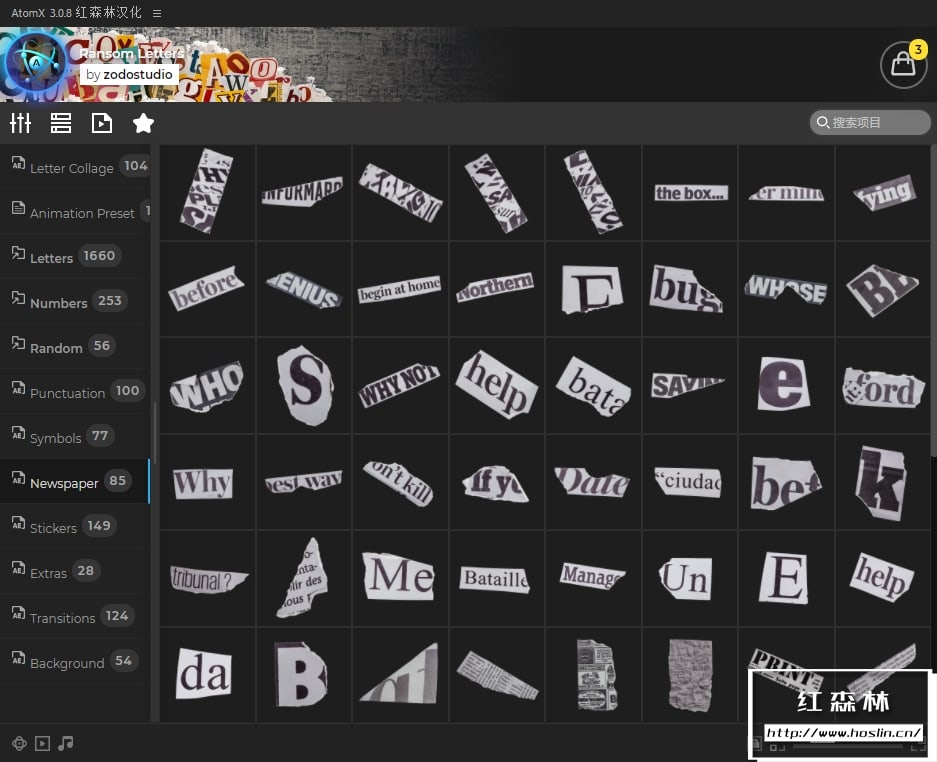Select the 'WHY NOT' clipping thumbnail
Screen dimensions: 937x762
point(400,385)
